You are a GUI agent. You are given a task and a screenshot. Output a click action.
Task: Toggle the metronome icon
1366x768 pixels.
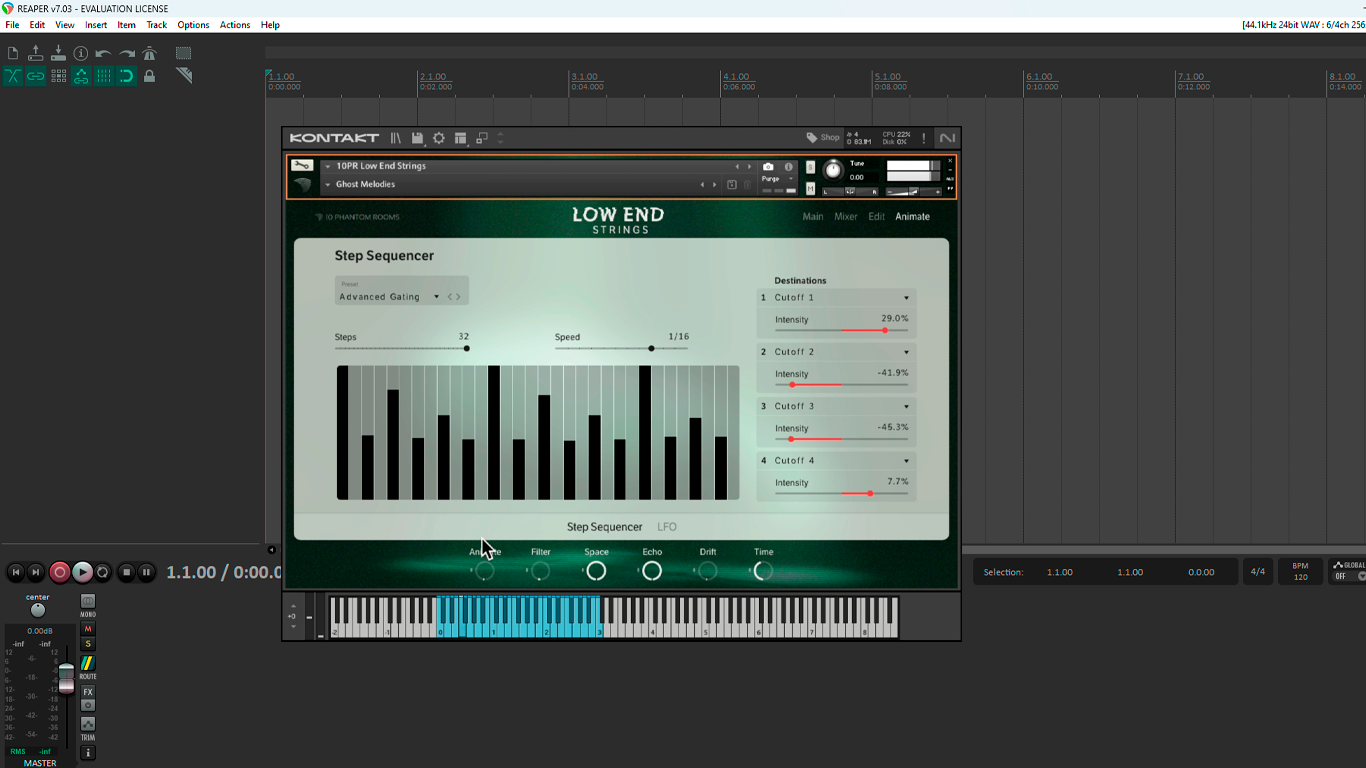pos(150,54)
